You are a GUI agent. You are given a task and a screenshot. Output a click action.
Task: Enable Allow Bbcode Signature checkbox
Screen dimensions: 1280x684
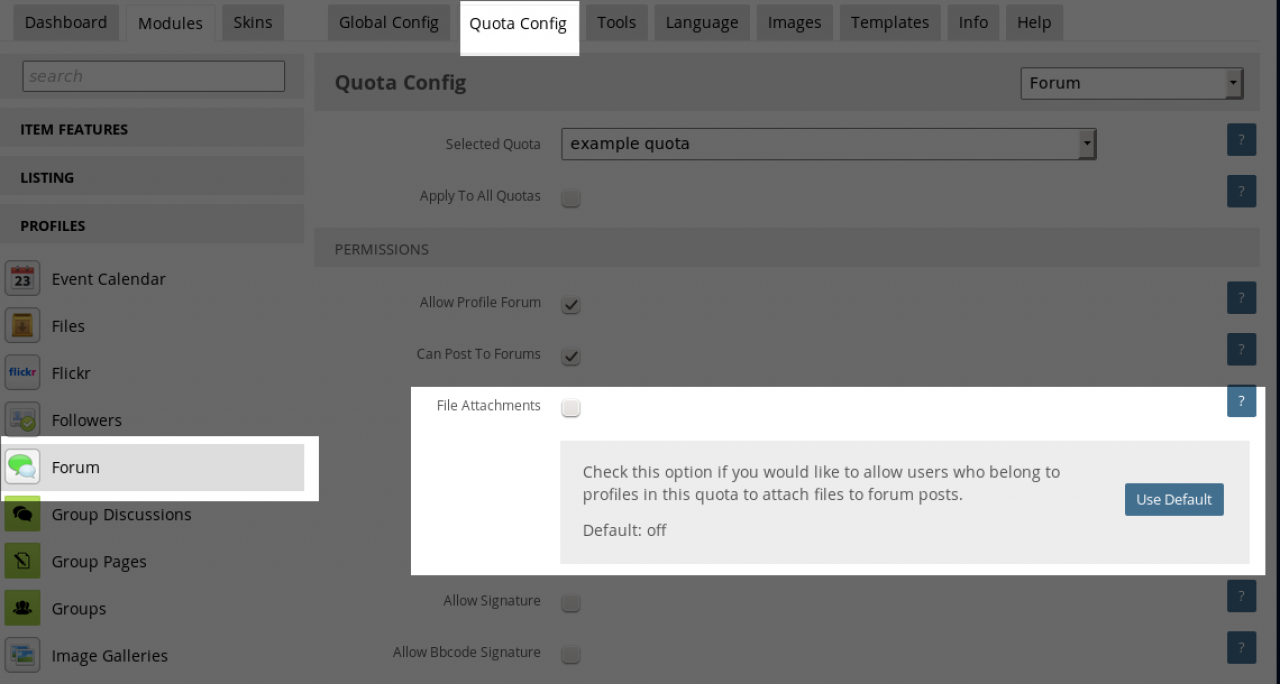click(x=571, y=655)
